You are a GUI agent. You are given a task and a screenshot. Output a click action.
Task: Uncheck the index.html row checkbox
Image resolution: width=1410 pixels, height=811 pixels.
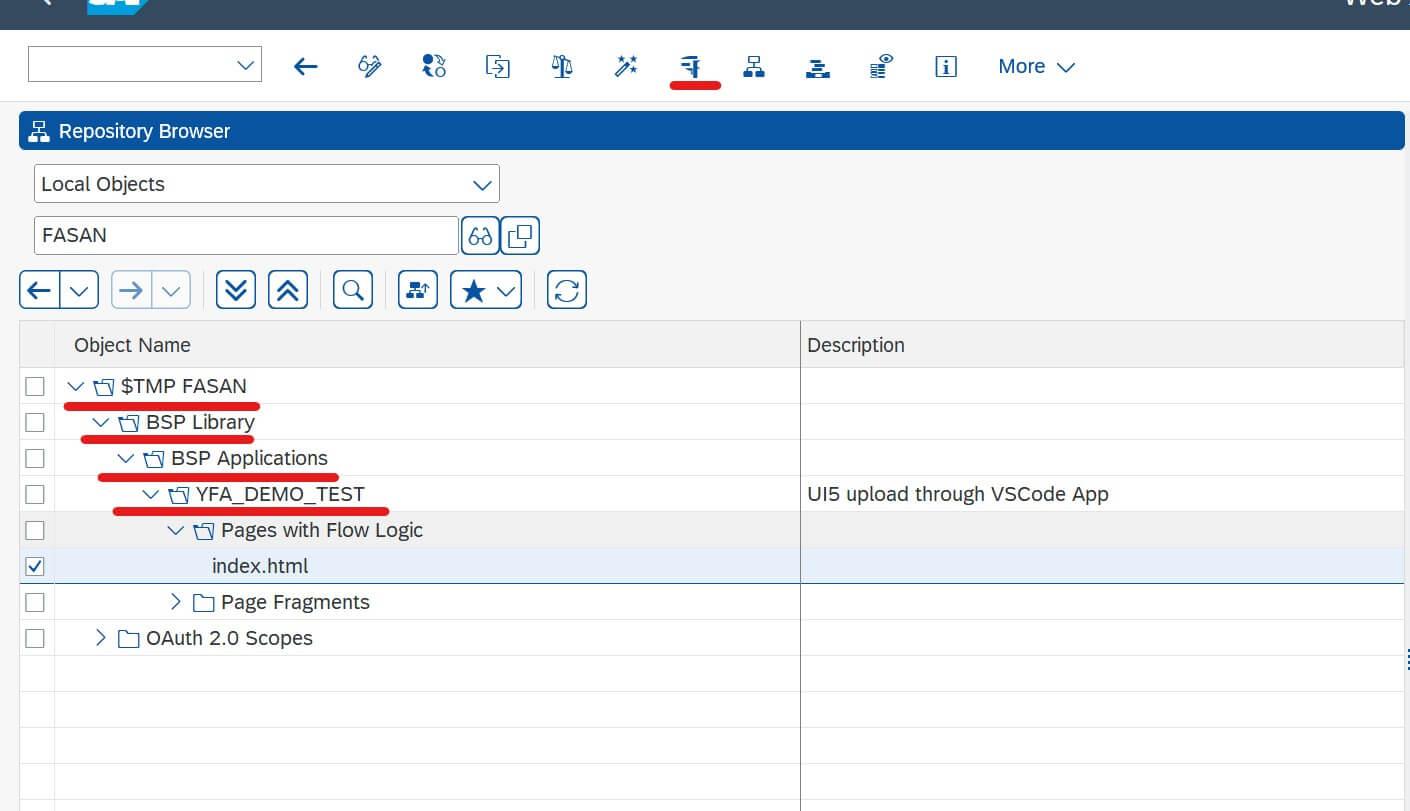pyautogui.click(x=35, y=566)
